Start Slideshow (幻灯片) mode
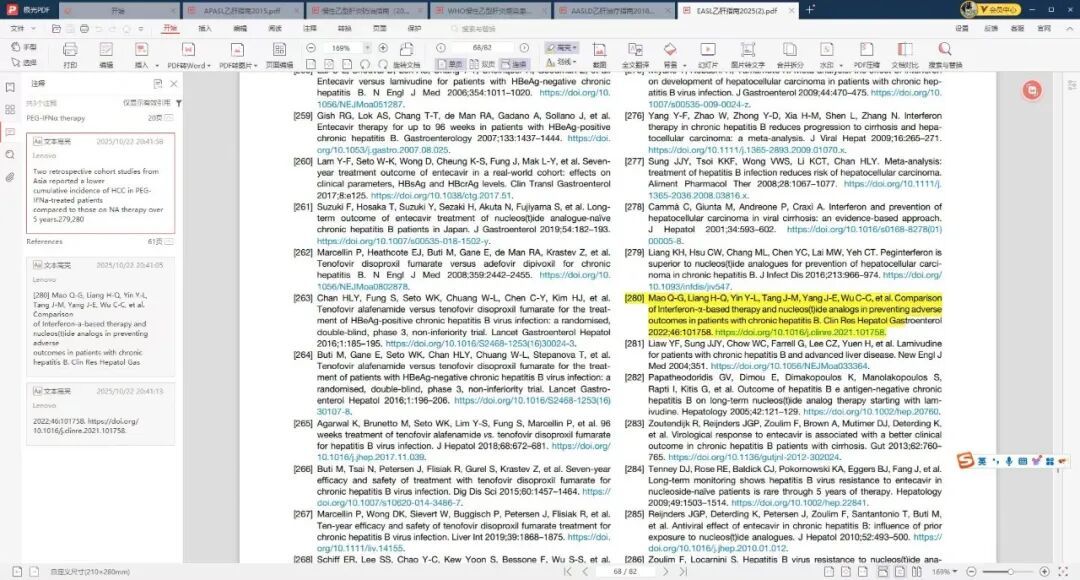This screenshot has width=1080, height=580. 708,53
